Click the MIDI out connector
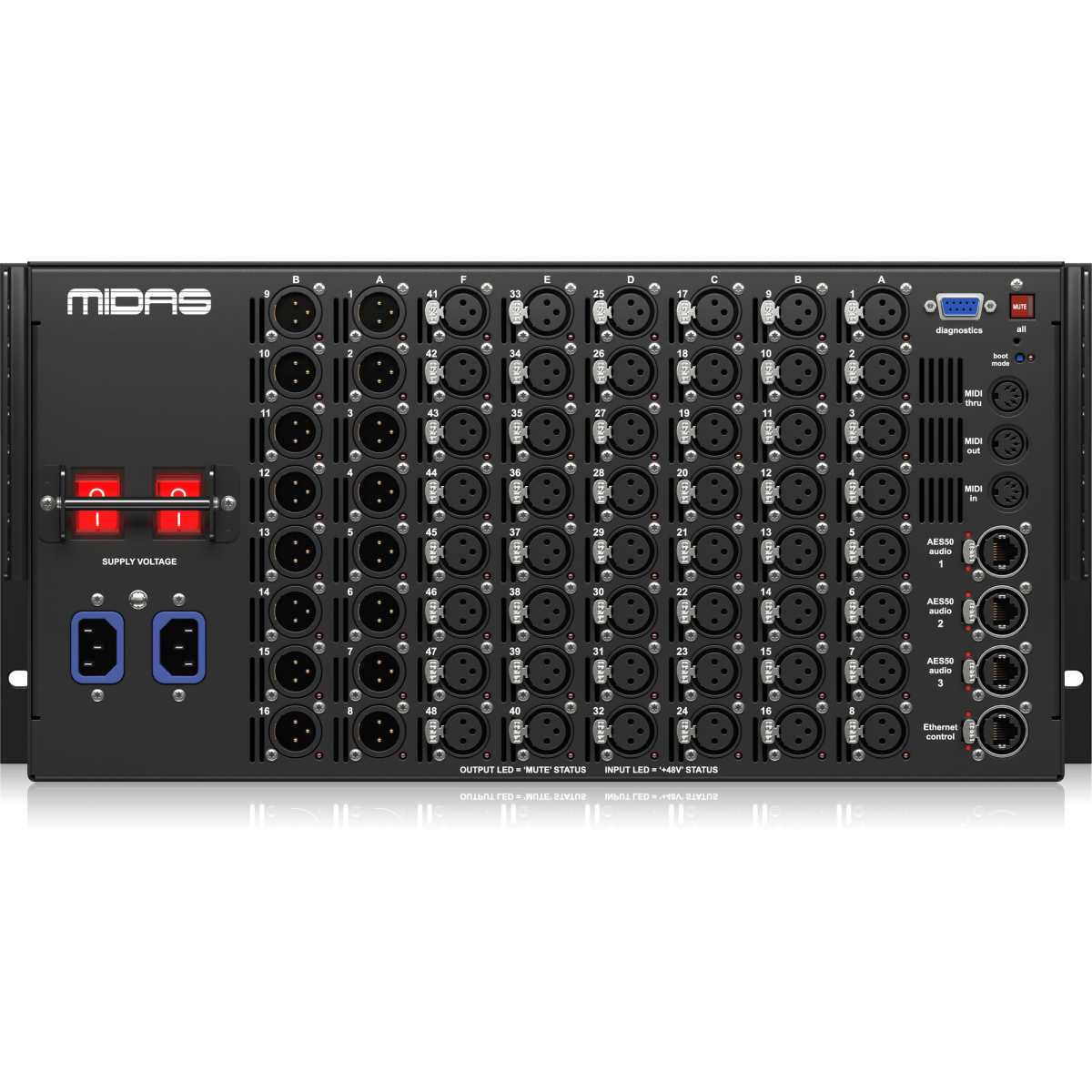Screen dimensions: 1092x1092 (1008, 445)
